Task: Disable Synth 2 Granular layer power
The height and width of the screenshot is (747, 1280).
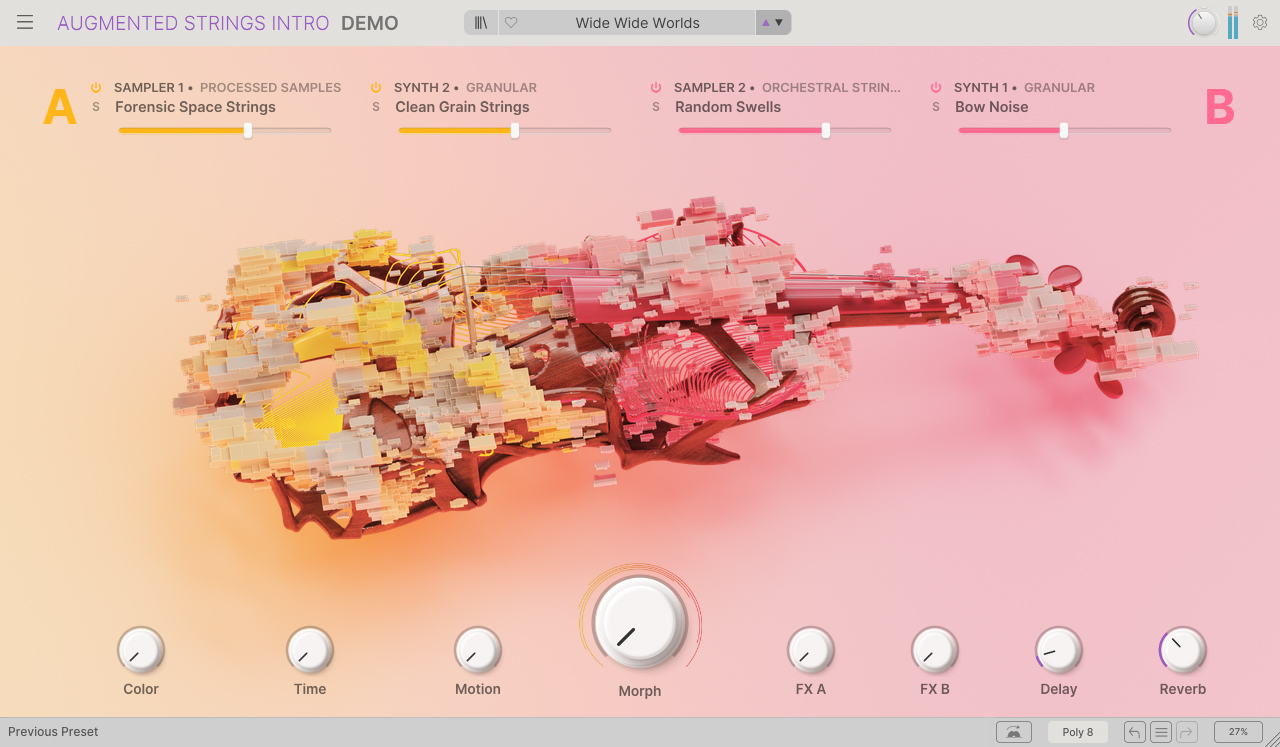Action: [x=376, y=88]
